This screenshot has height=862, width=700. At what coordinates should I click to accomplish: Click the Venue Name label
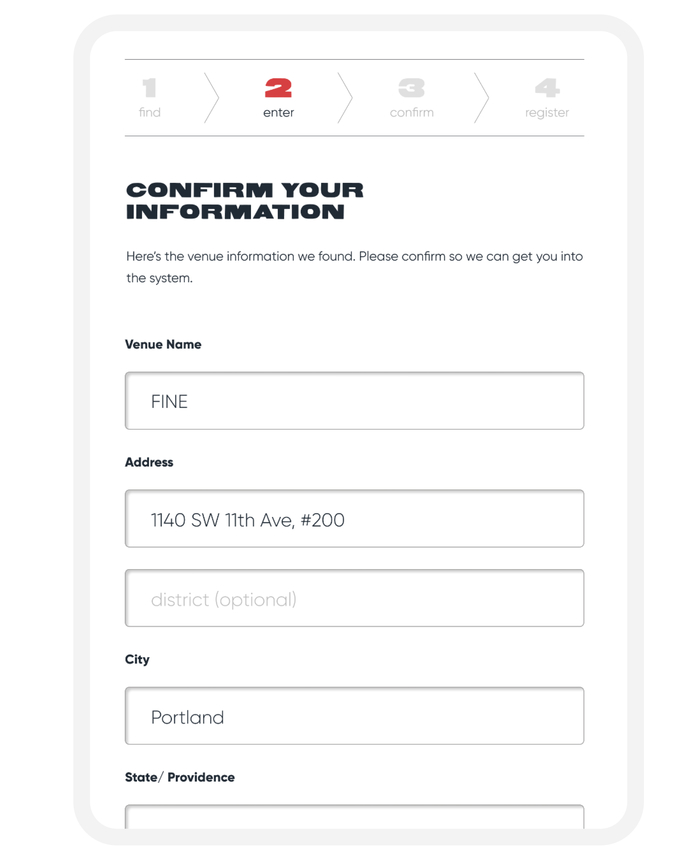pos(163,344)
